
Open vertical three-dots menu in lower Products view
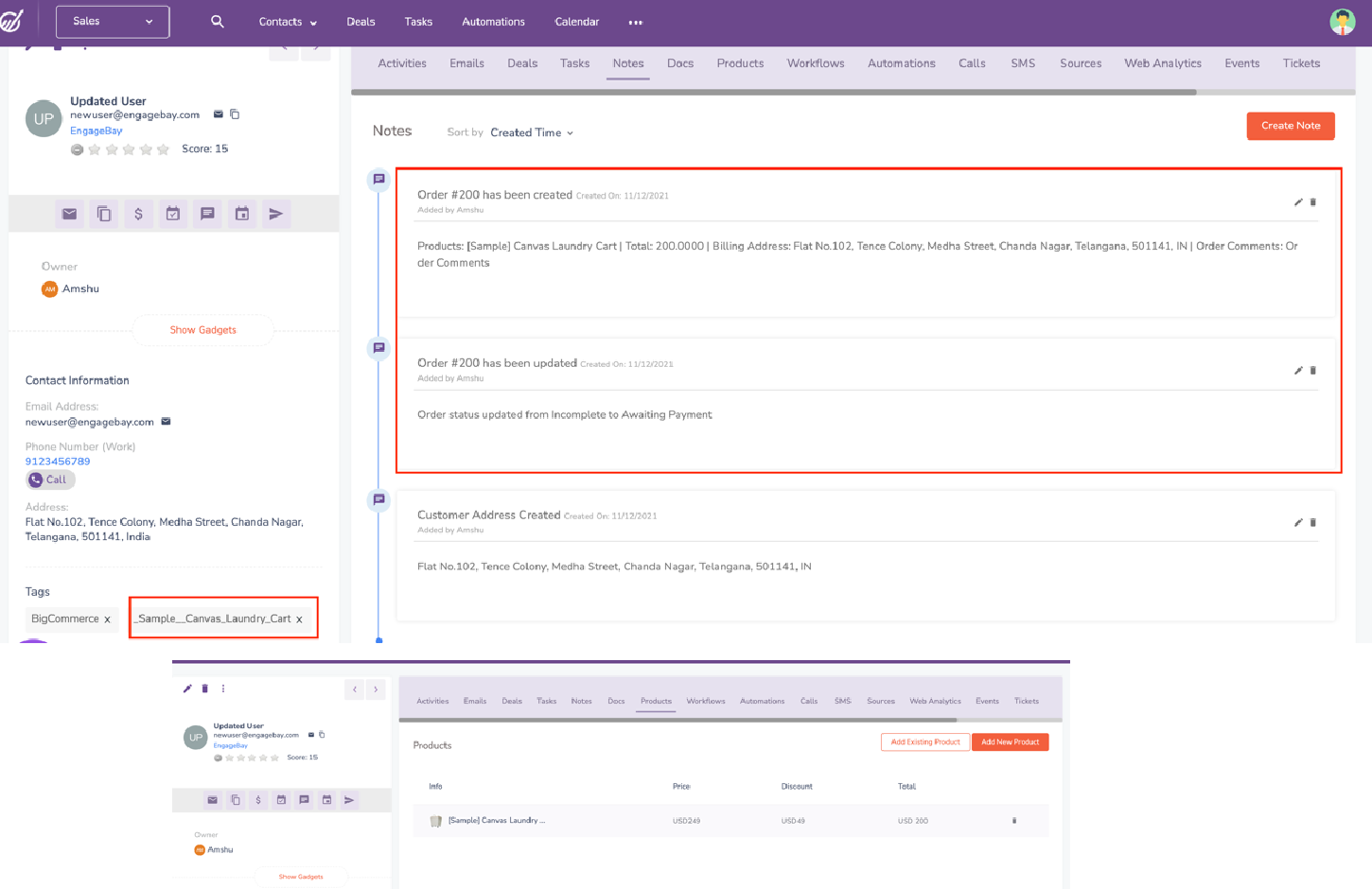tap(223, 689)
